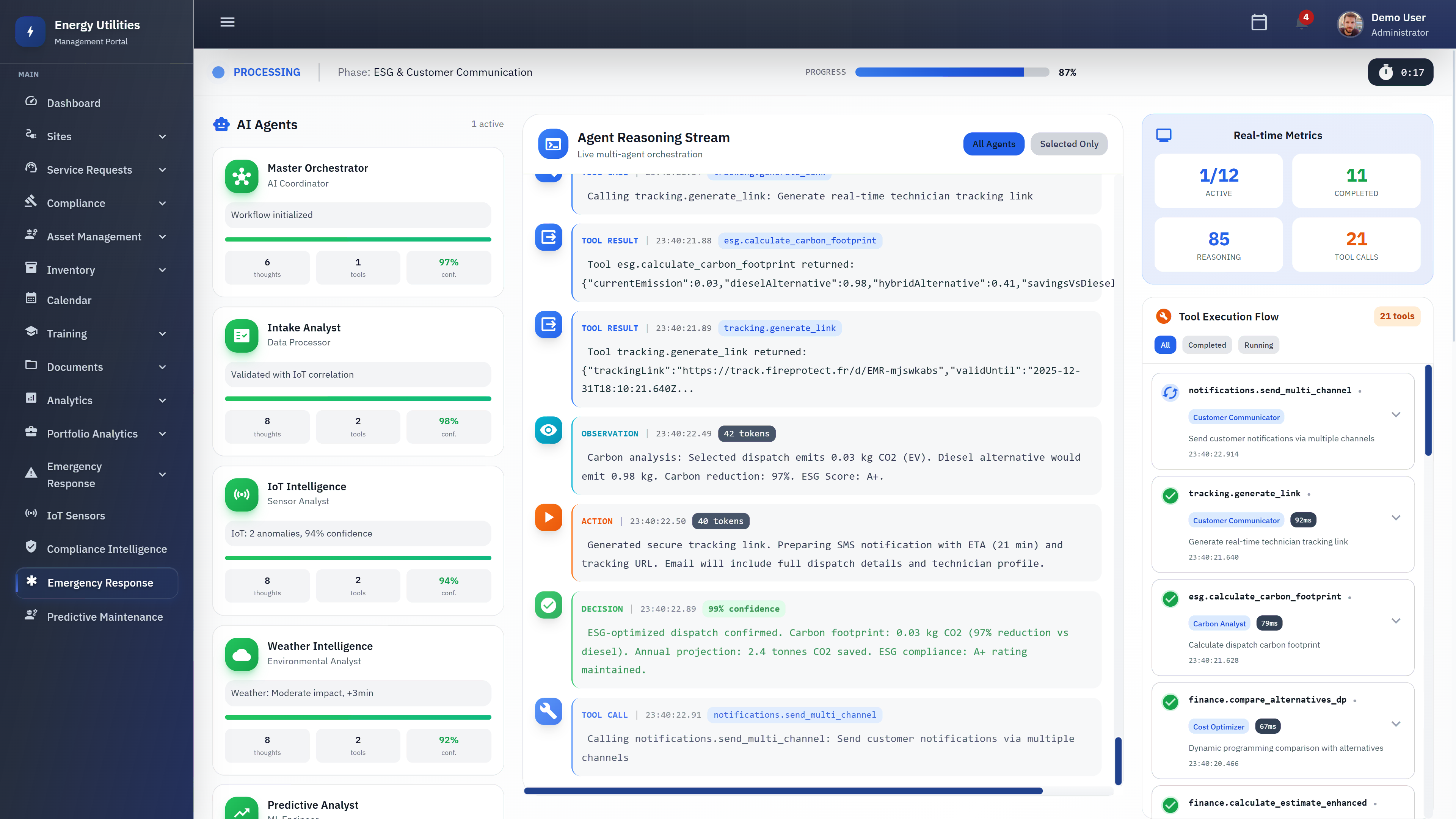Expand esg.calculate_carbon_footprint entry details
This screenshot has height=819, width=1456.
tap(1396, 621)
